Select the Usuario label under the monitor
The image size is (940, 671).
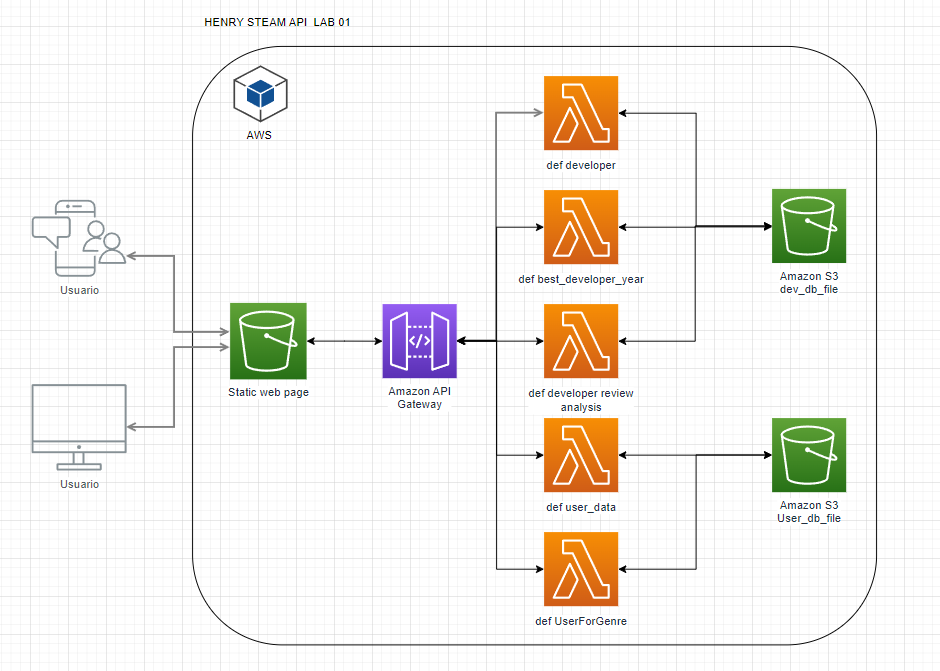coord(79,484)
